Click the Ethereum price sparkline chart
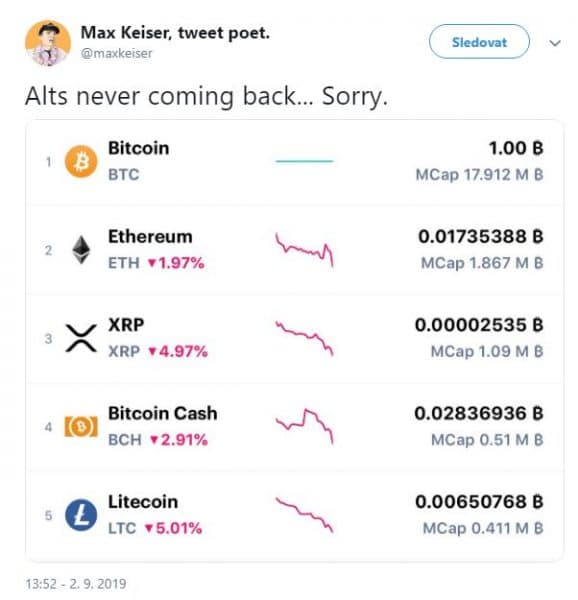 (x=304, y=249)
